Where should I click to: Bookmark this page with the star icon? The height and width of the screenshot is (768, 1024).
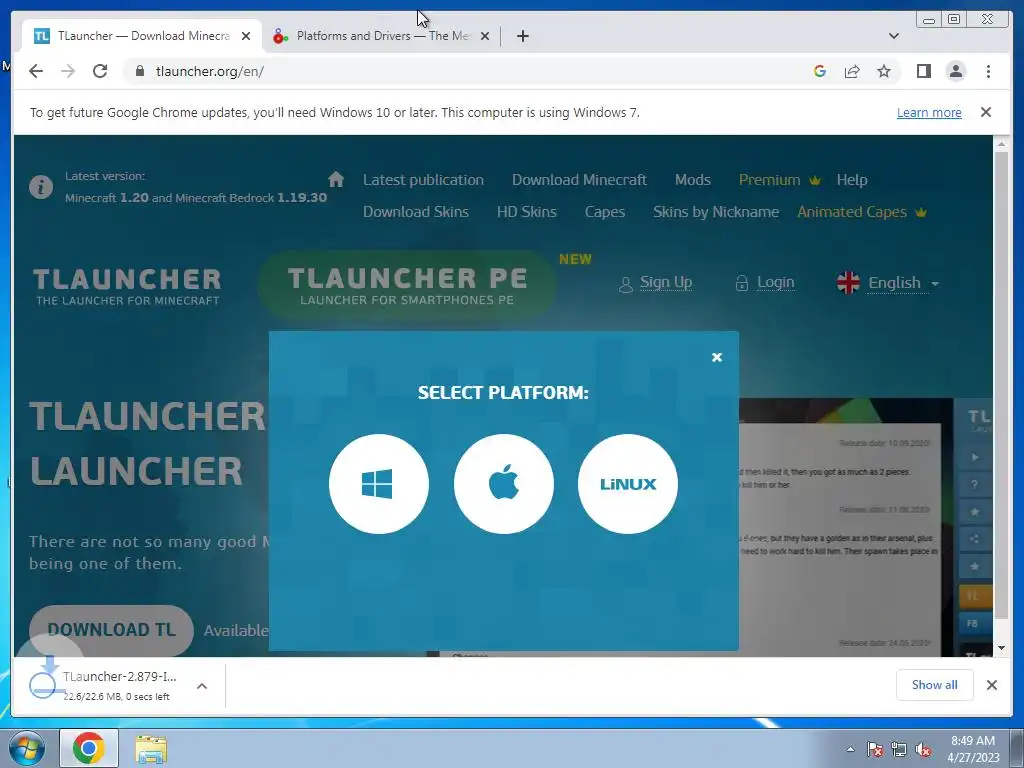tap(884, 71)
